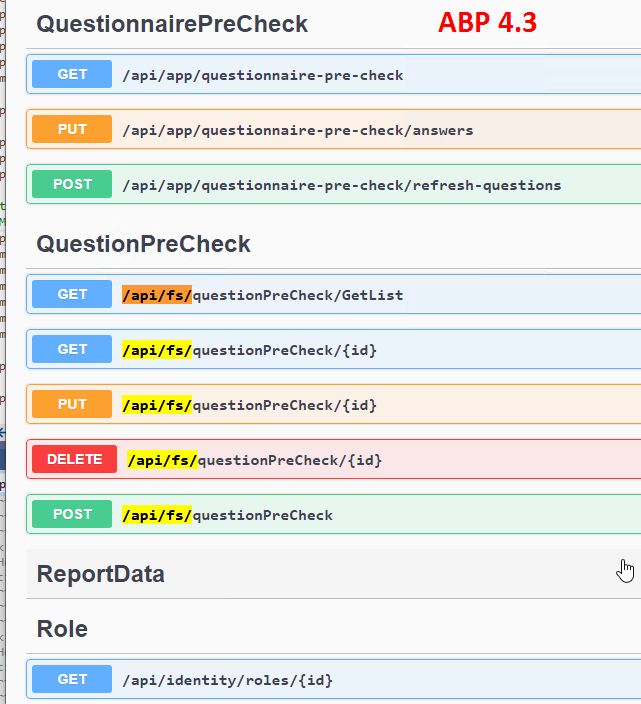Open the questionPreCheck/GetList endpoint path
The height and width of the screenshot is (704, 641).
[x=262, y=295]
